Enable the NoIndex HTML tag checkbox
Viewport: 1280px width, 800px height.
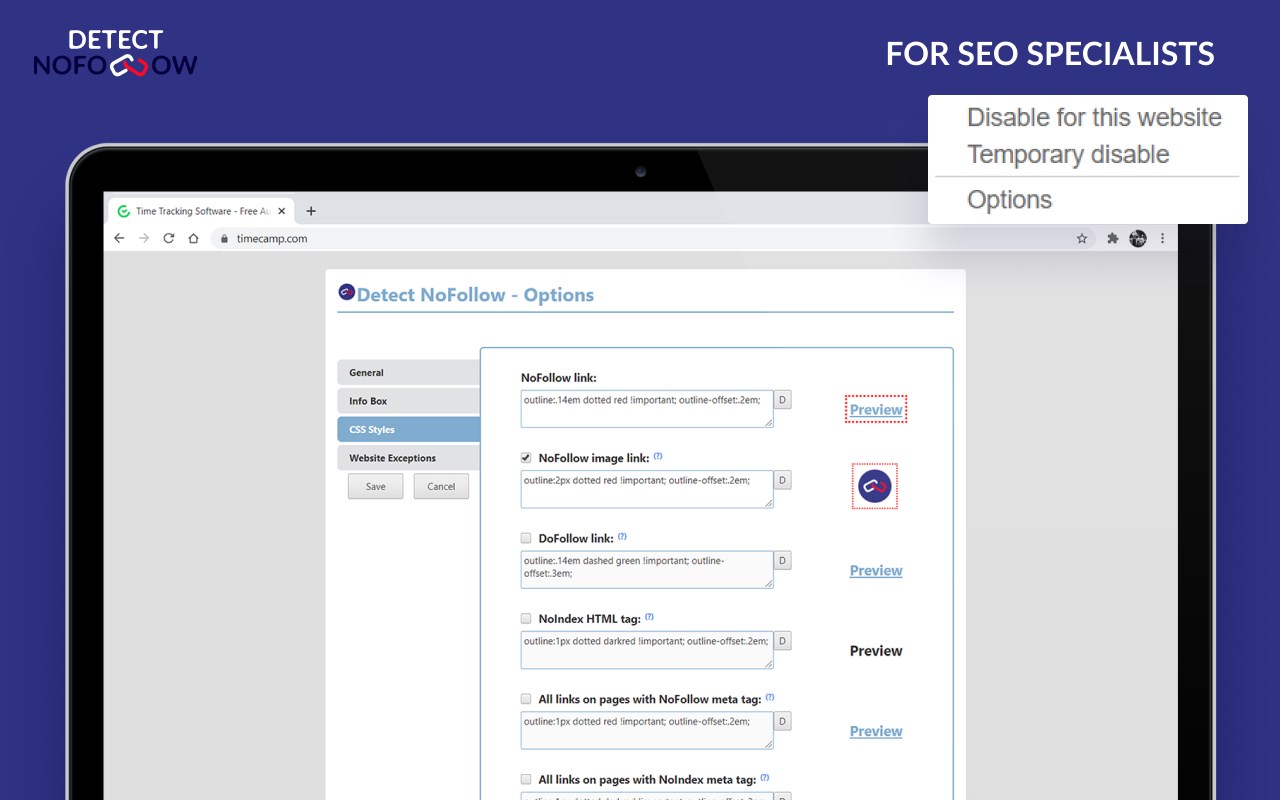526,618
